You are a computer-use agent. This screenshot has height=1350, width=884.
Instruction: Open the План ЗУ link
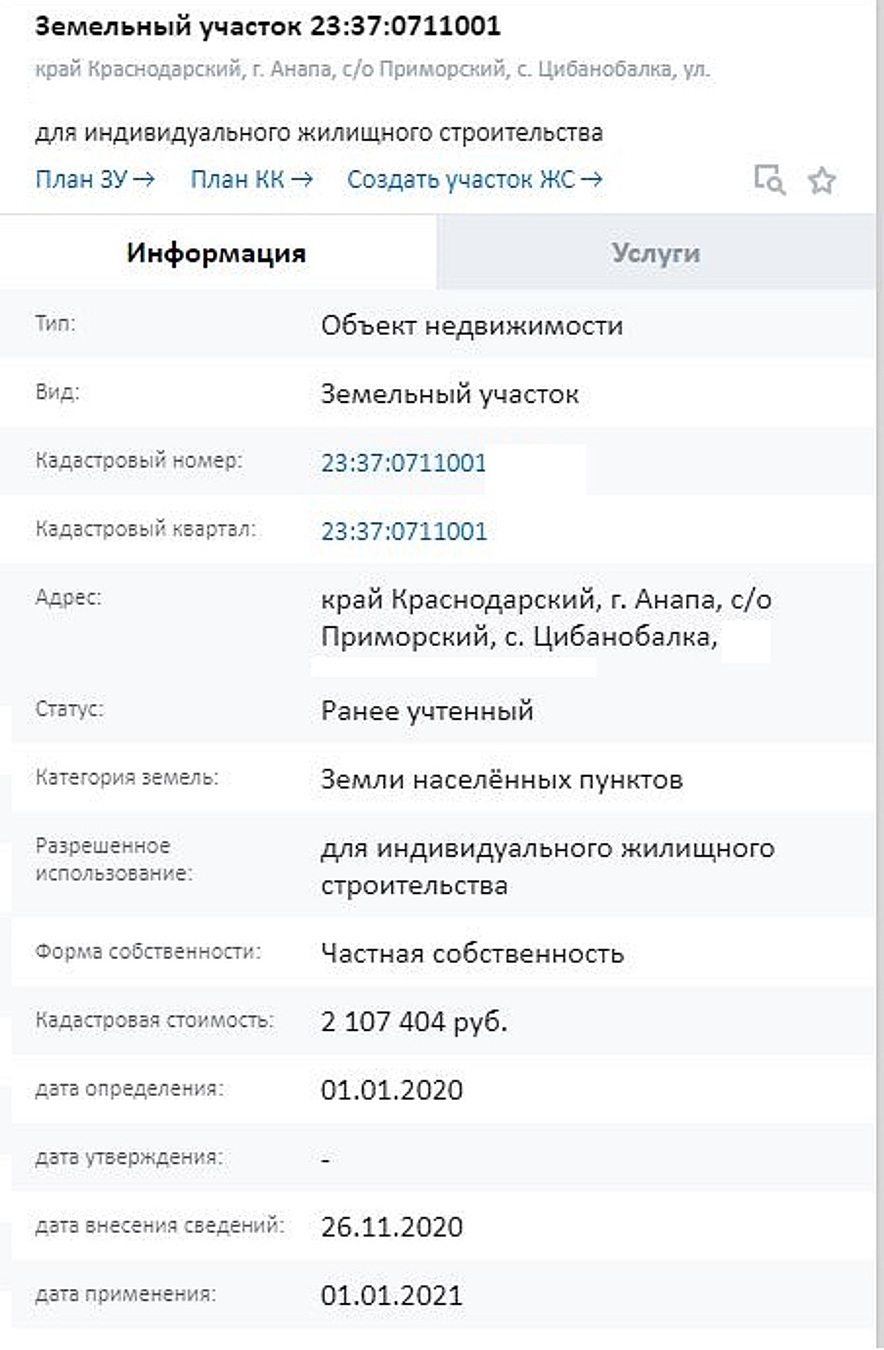tap(95, 180)
